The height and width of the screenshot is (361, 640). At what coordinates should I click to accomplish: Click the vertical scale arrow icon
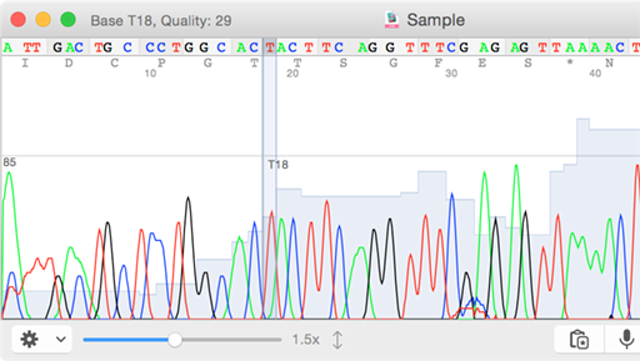[337, 340]
